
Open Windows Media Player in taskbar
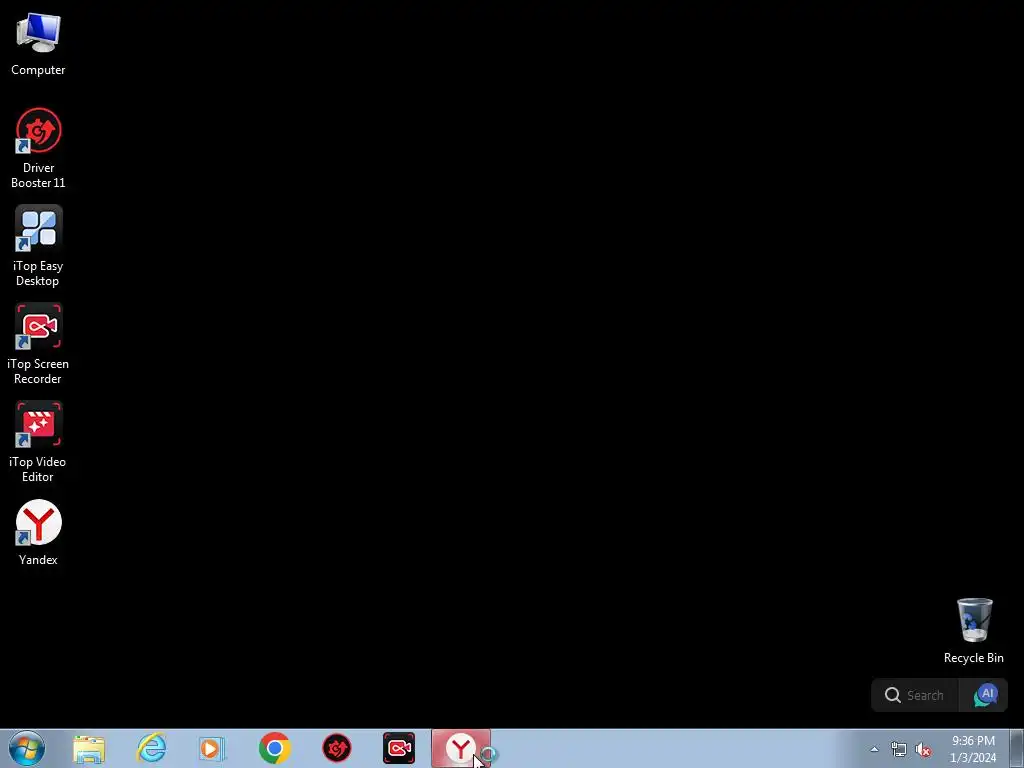pyautogui.click(x=212, y=748)
